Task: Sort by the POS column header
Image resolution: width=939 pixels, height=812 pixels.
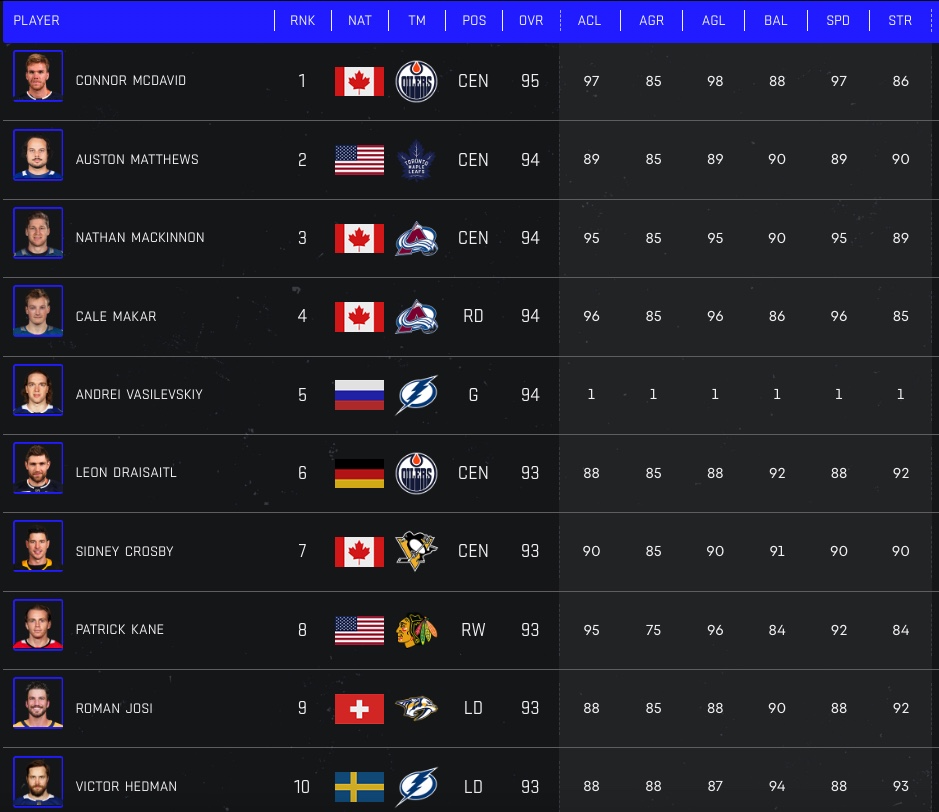Action: pos(474,20)
